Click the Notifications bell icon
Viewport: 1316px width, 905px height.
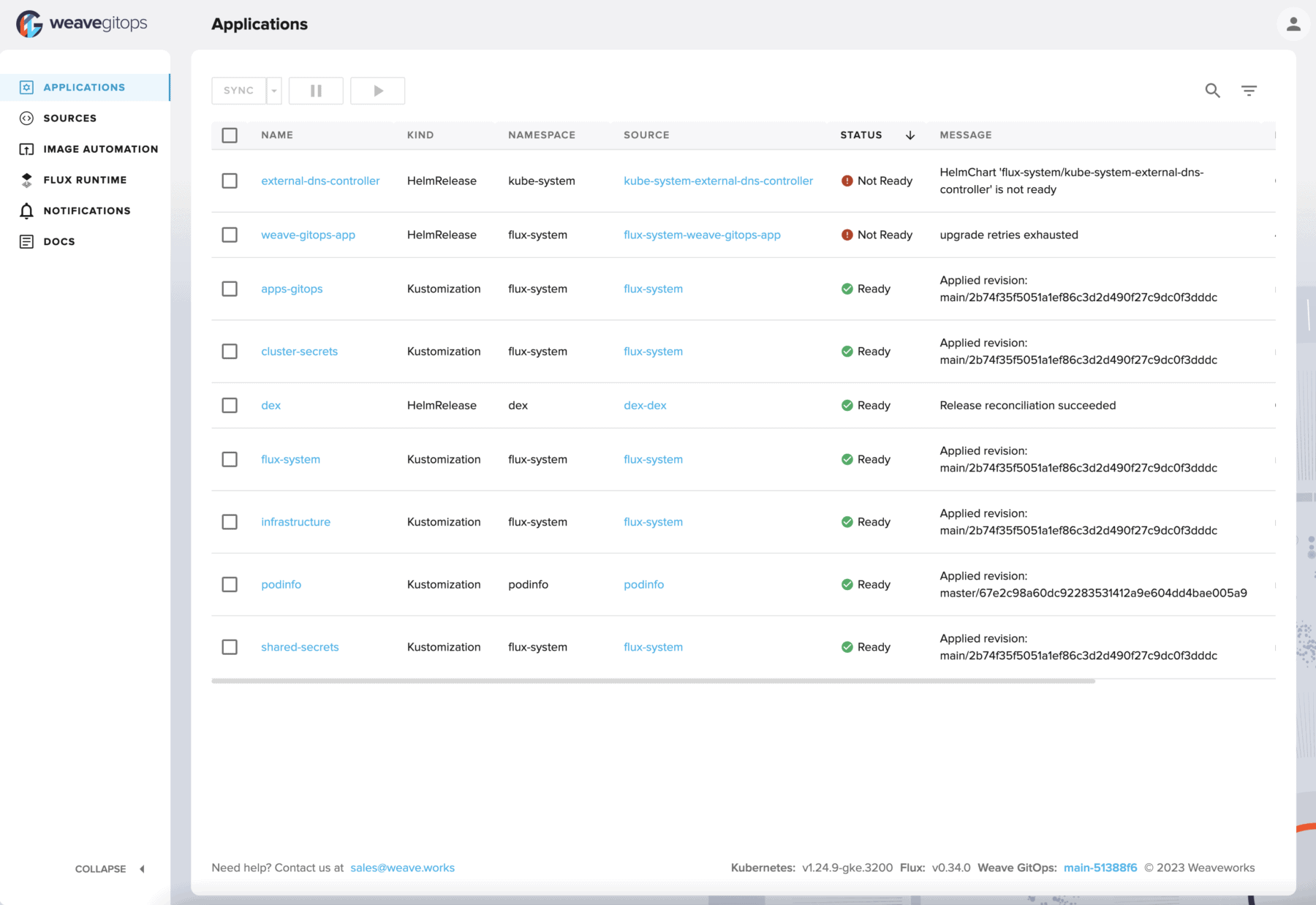[27, 211]
